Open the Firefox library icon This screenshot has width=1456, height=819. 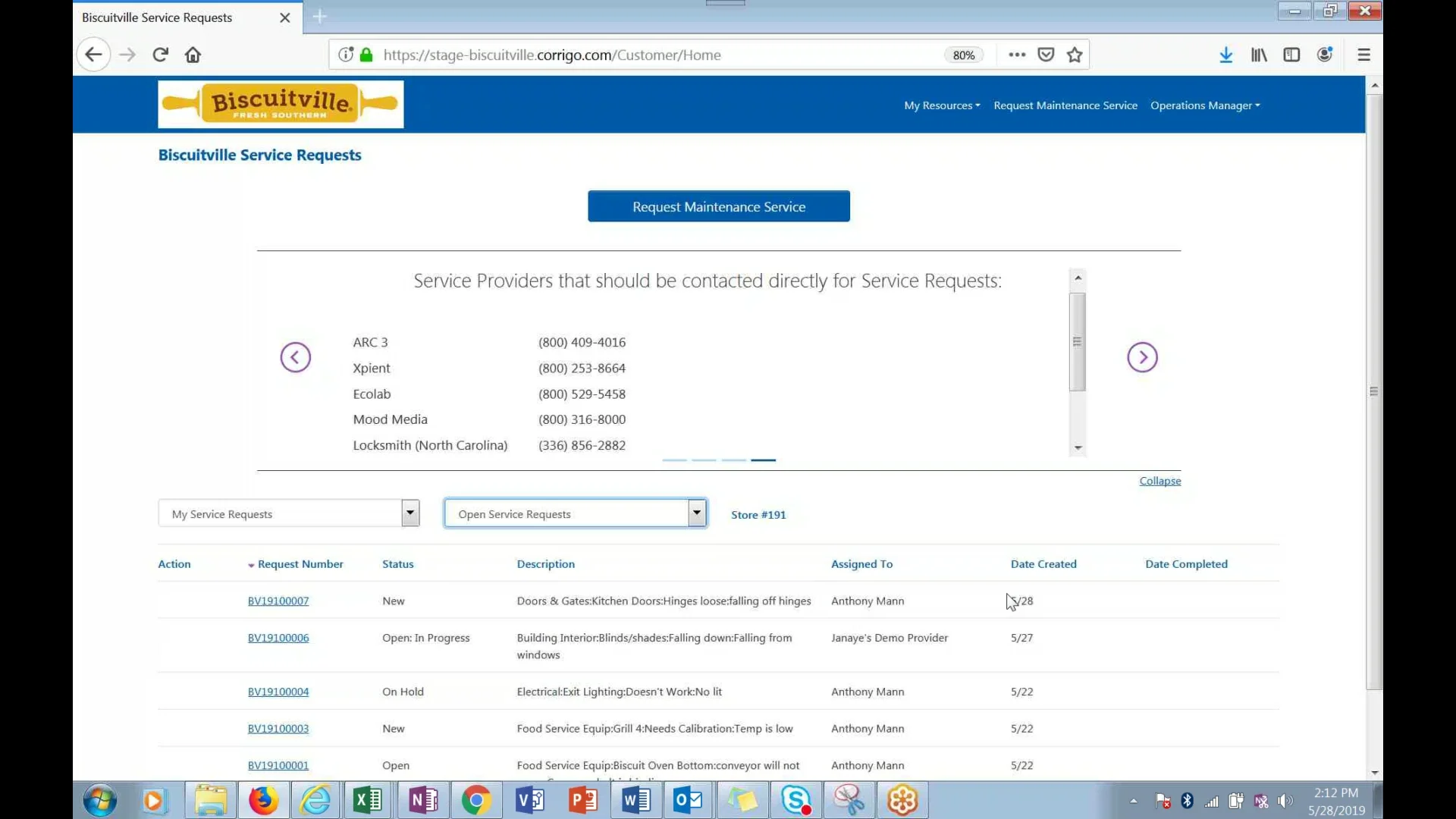point(1259,55)
